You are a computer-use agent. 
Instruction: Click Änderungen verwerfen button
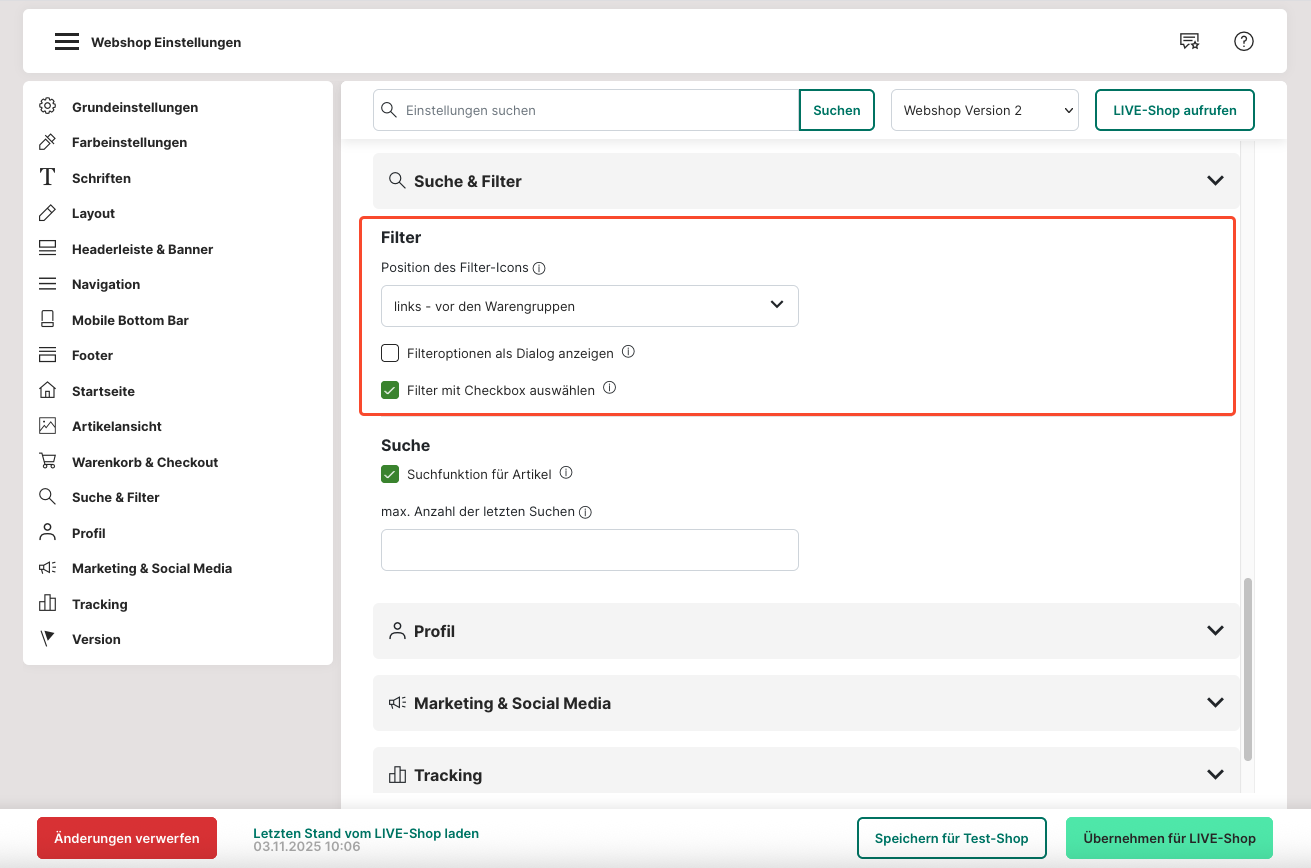pos(127,838)
